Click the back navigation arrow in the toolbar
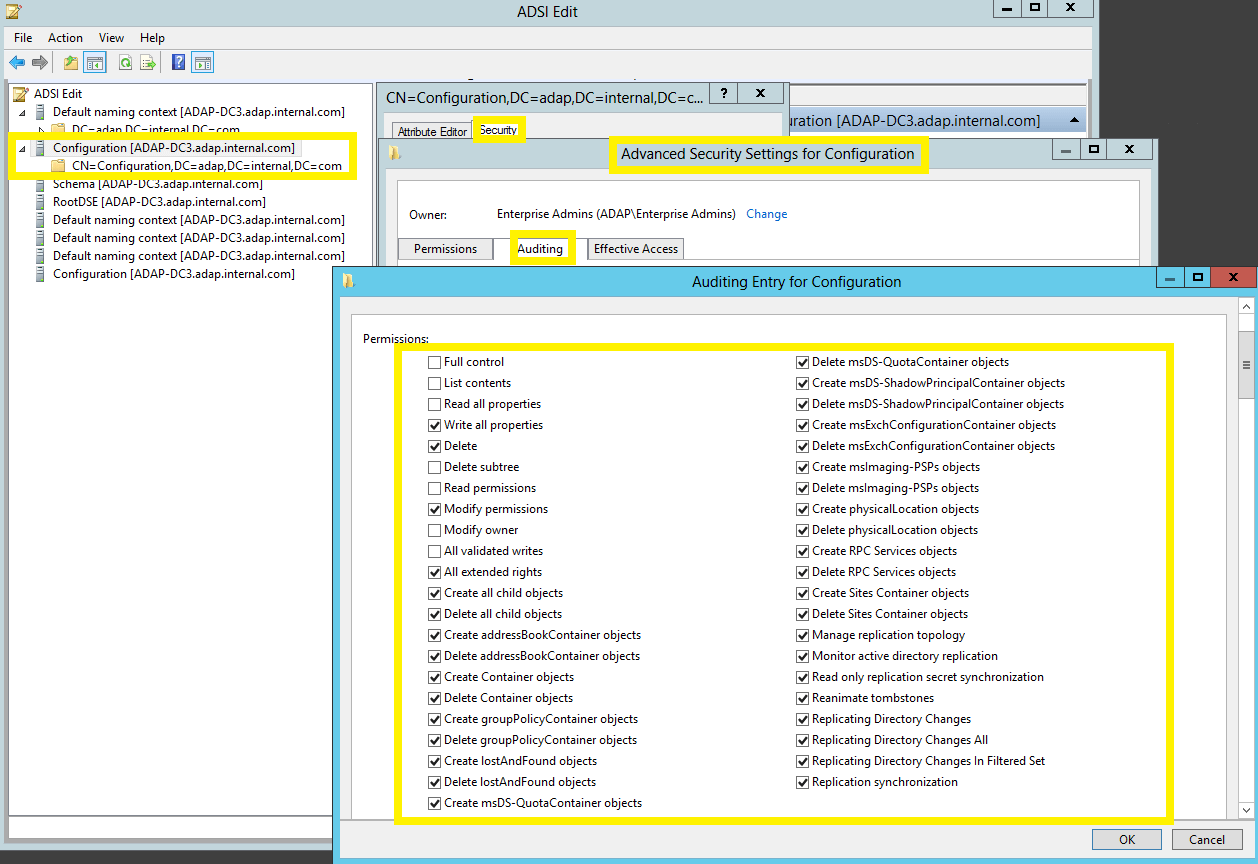This screenshot has height=864, width=1258. pyautogui.click(x=16, y=62)
